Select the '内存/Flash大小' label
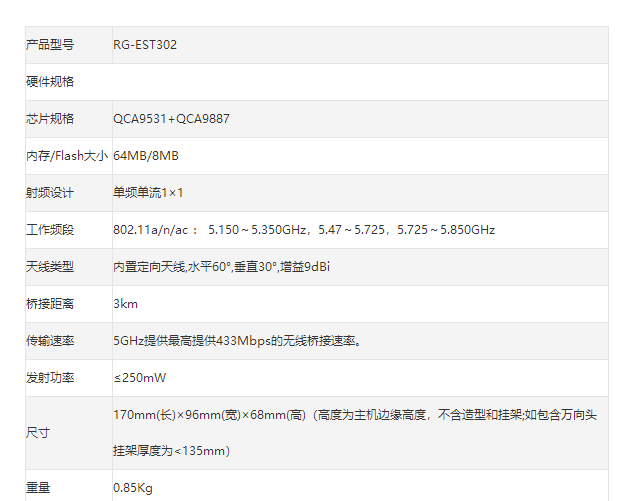 click(67, 156)
